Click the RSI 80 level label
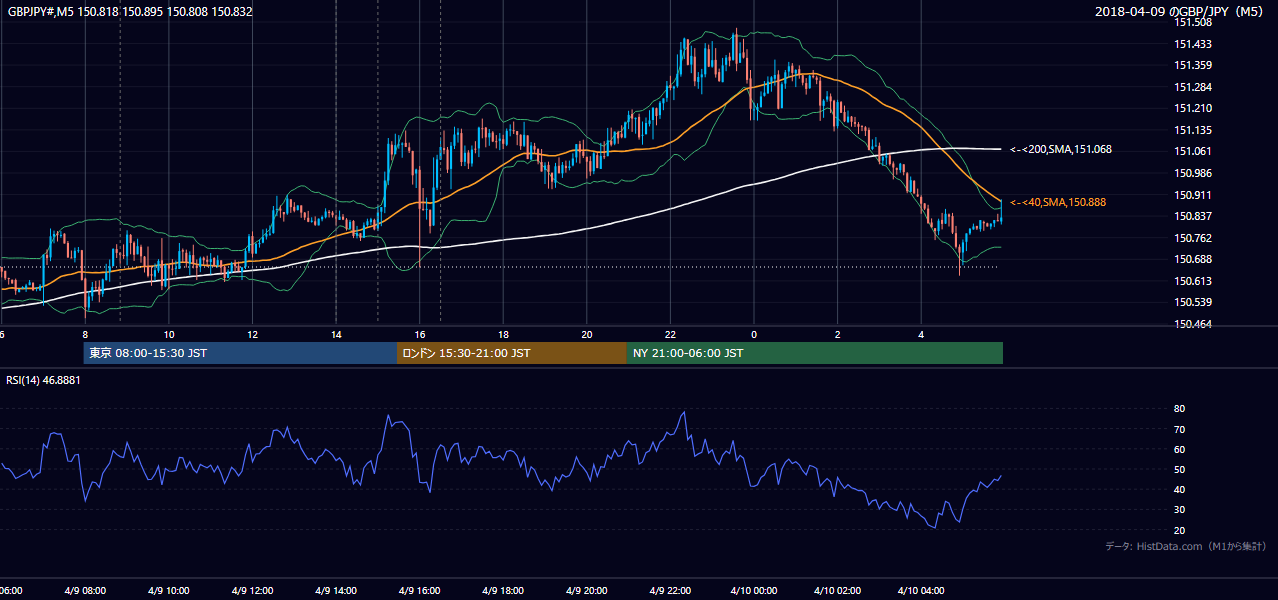The width and height of the screenshot is (1278, 600). coord(1179,409)
